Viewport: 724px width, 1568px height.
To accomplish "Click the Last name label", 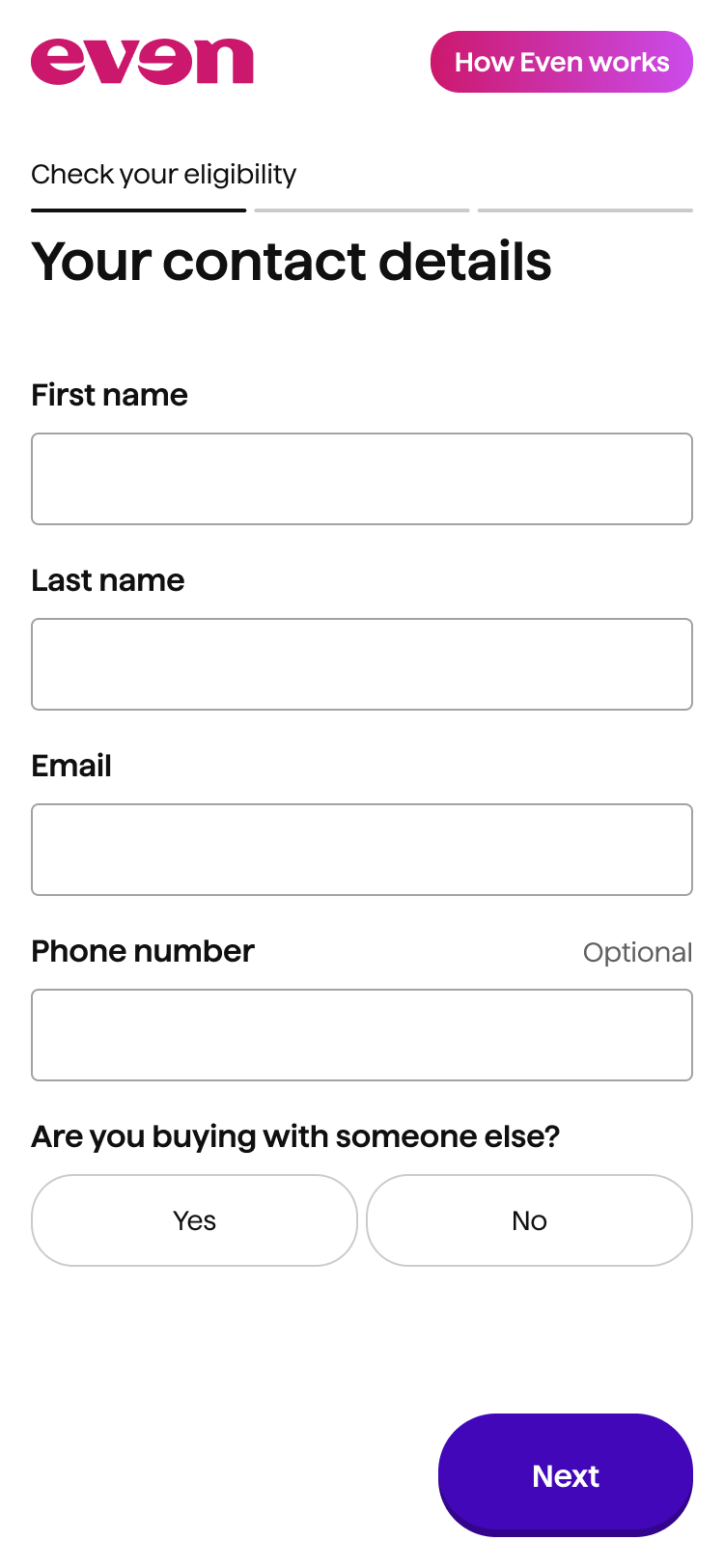I will (107, 580).
